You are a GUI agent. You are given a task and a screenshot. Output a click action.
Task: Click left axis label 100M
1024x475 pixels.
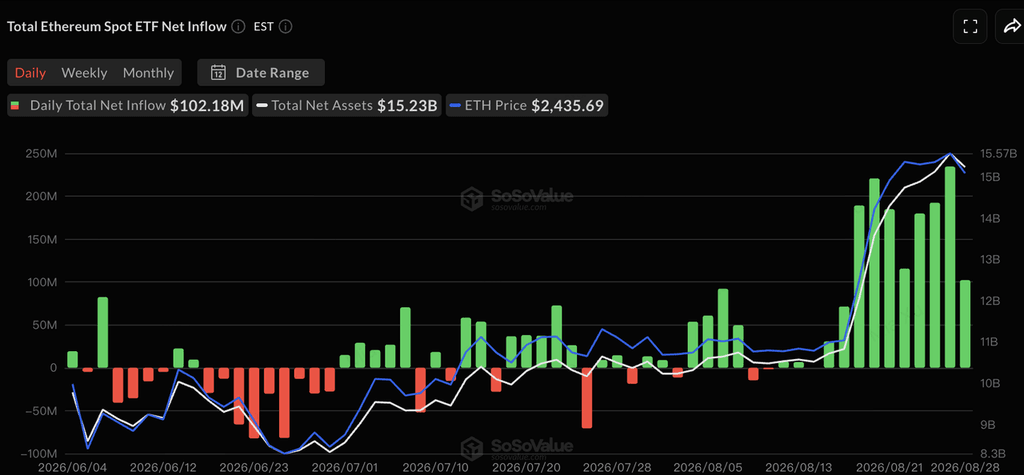pos(42,282)
